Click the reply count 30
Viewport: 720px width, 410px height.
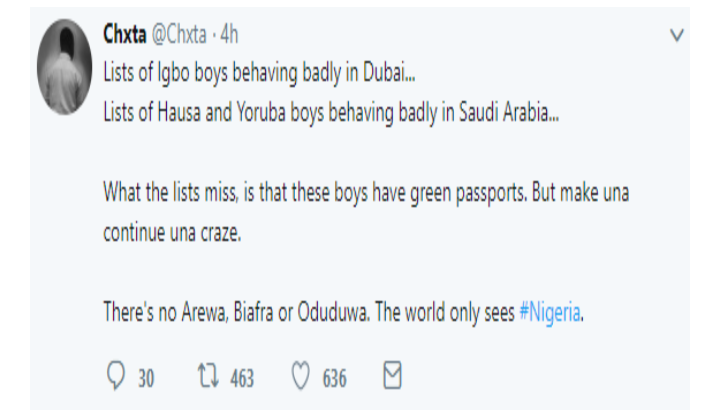pyautogui.click(x=146, y=378)
